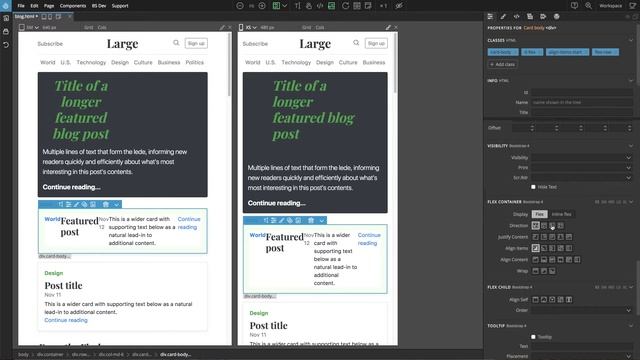Click the Add class button

coord(502,64)
